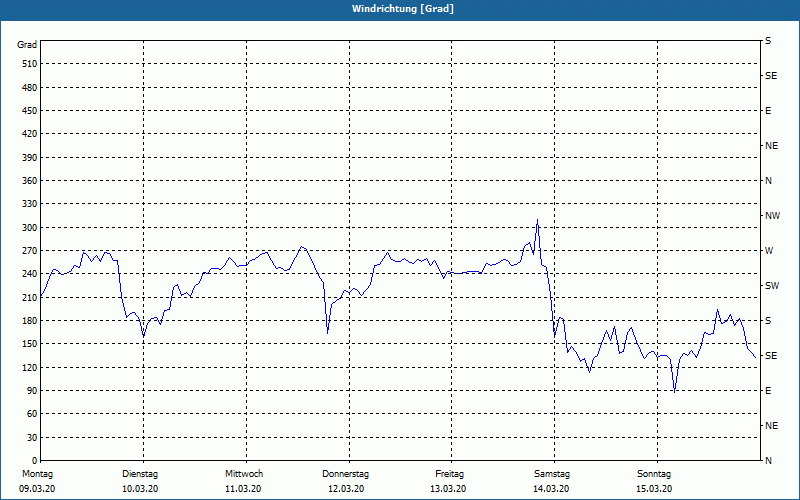
Task: Select the 60 y-axis value
Action: [x=32, y=414]
